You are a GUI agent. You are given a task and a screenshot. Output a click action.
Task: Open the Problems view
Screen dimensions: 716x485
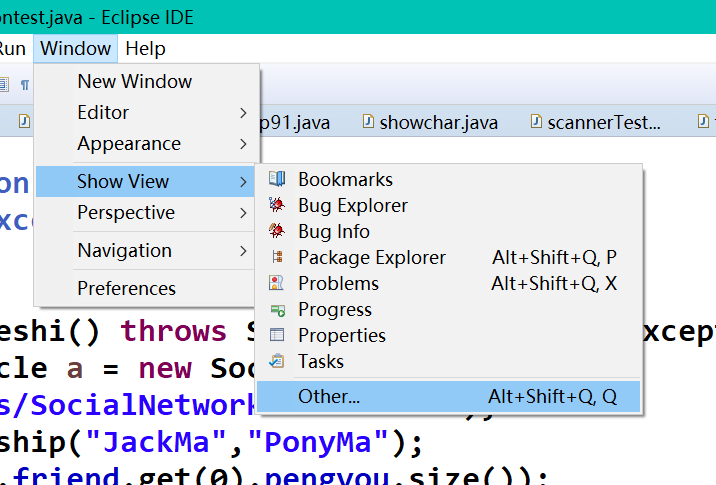[x=449, y=284]
